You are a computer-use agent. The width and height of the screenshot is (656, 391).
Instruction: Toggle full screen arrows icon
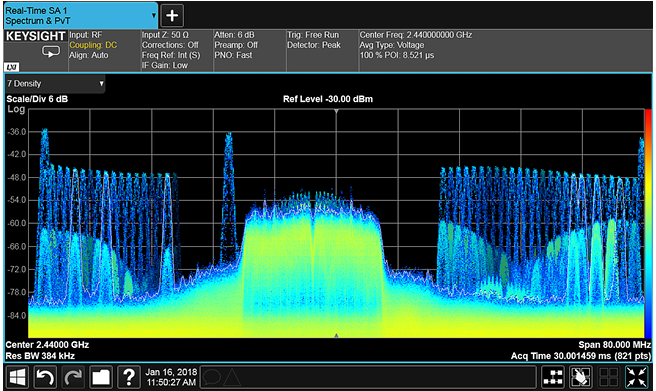(637, 378)
